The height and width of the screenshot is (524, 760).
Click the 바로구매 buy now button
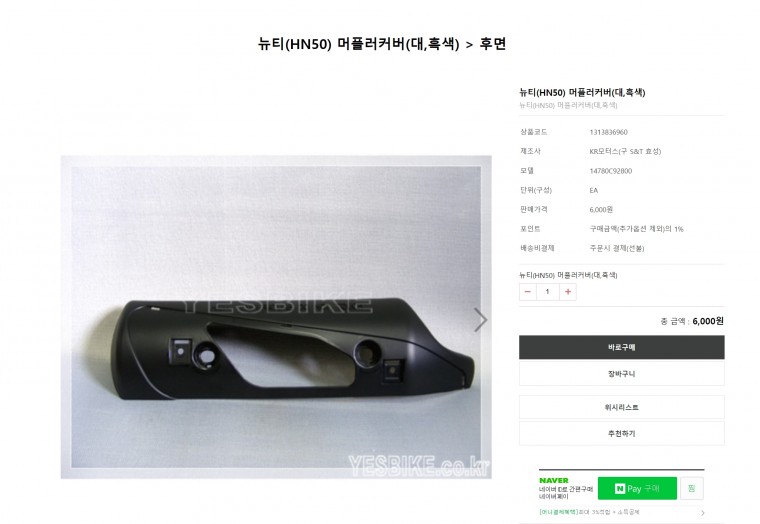(x=621, y=347)
